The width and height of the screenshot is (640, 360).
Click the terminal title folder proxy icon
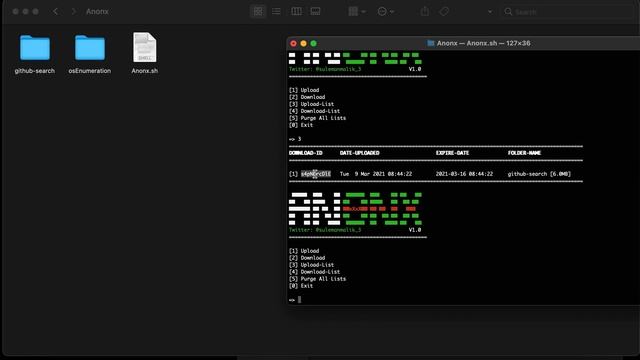tap(430, 43)
